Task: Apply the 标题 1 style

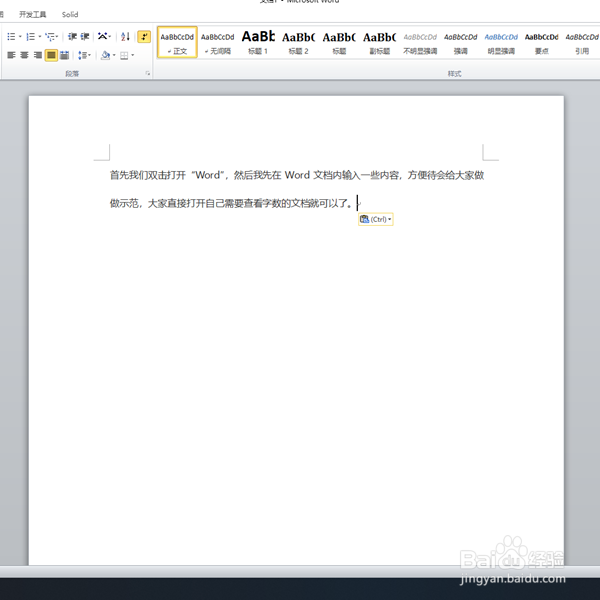Action: [x=258, y=42]
